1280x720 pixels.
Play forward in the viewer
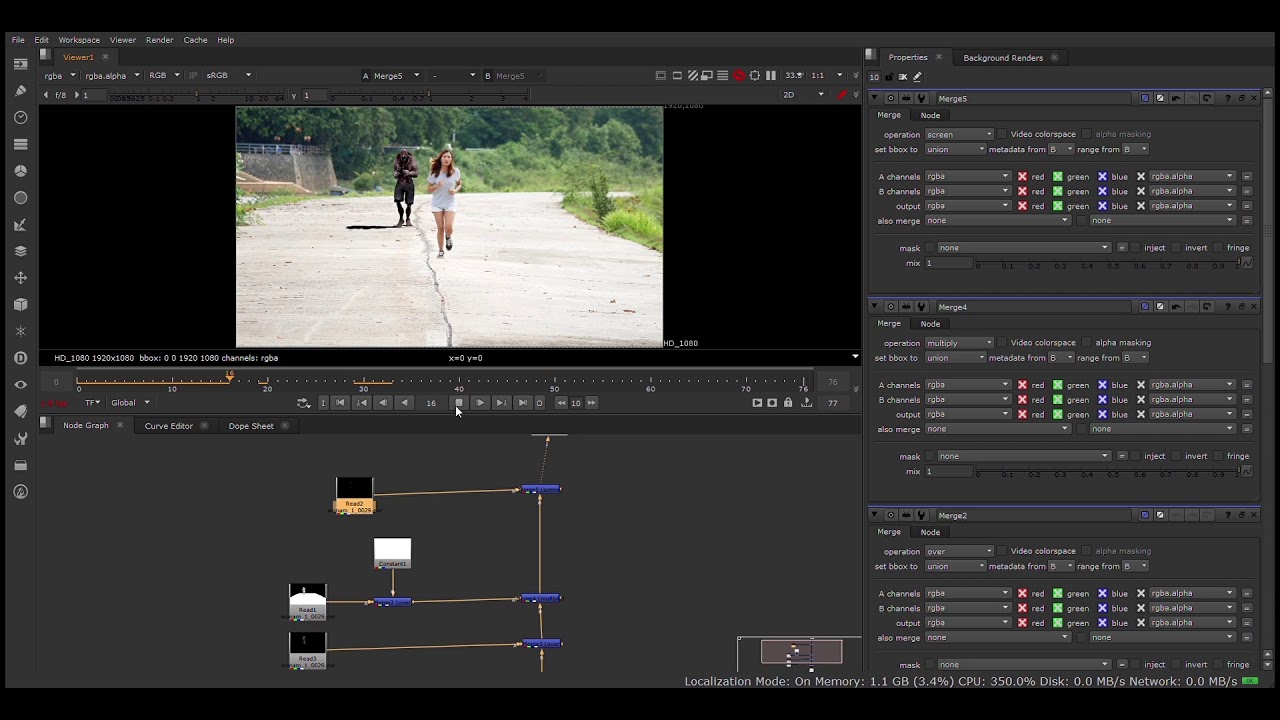pyautogui.click(x=479, y=403)
